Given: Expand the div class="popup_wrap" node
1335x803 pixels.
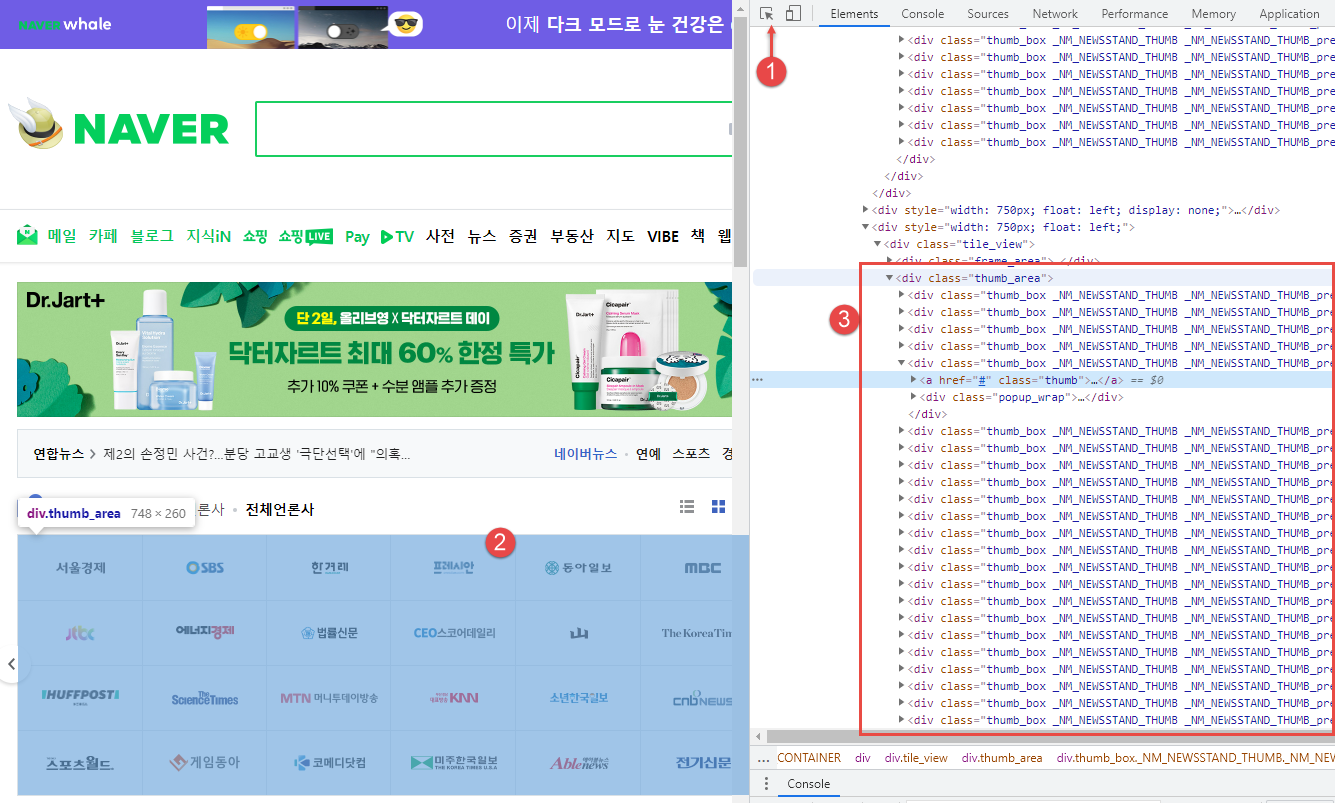Looking at the screenshot, I should tap(914, 397).
